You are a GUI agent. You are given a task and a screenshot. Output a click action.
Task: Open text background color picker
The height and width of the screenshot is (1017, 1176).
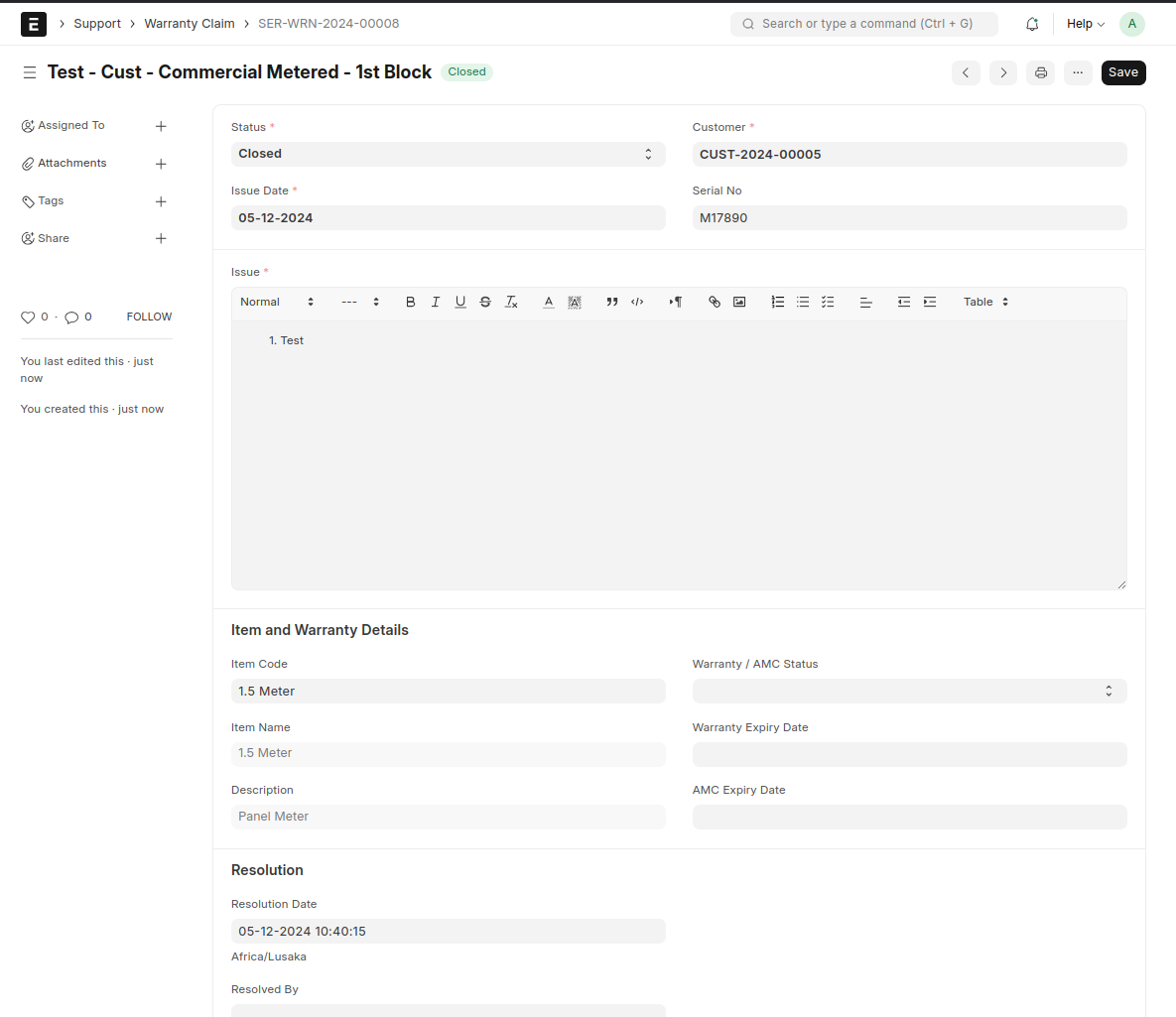(575, 302)
